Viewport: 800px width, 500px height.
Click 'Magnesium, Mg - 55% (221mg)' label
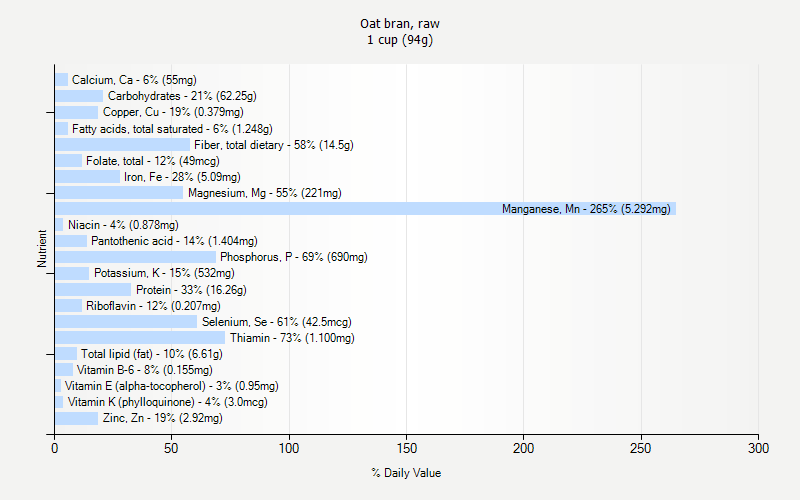click(265, 193)
